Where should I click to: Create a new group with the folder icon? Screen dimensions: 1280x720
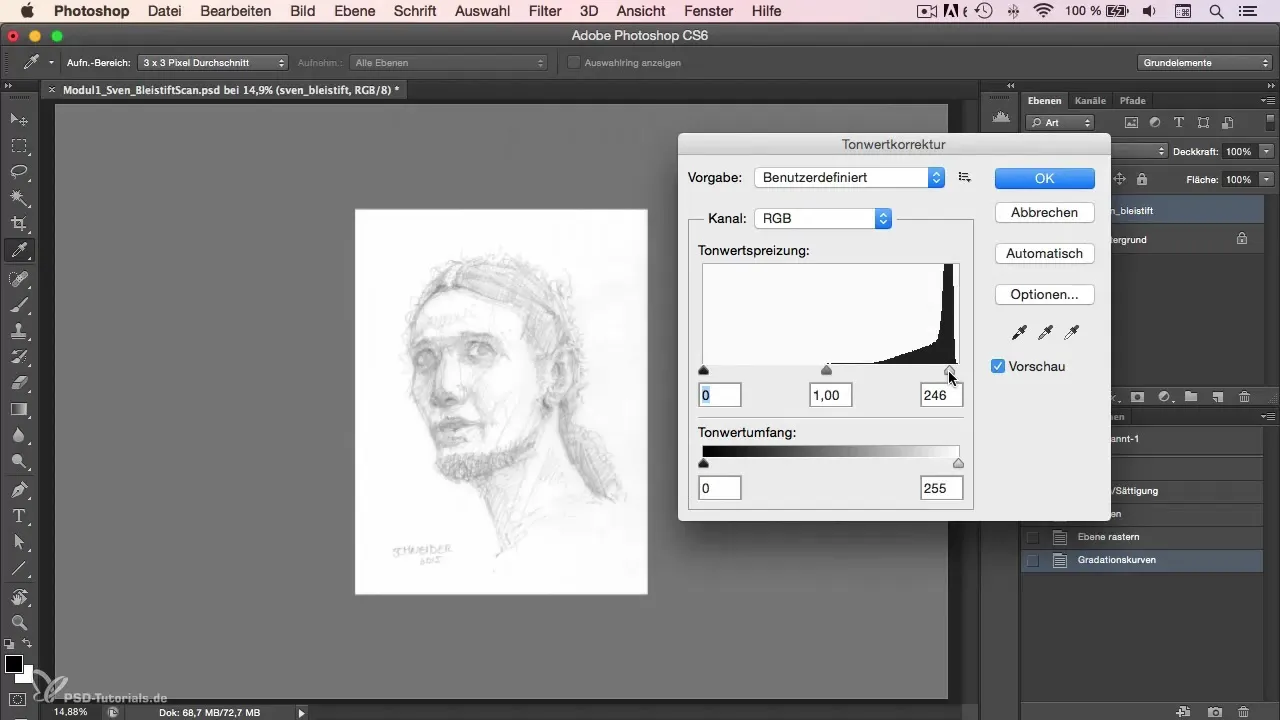tap(1191, 397)
